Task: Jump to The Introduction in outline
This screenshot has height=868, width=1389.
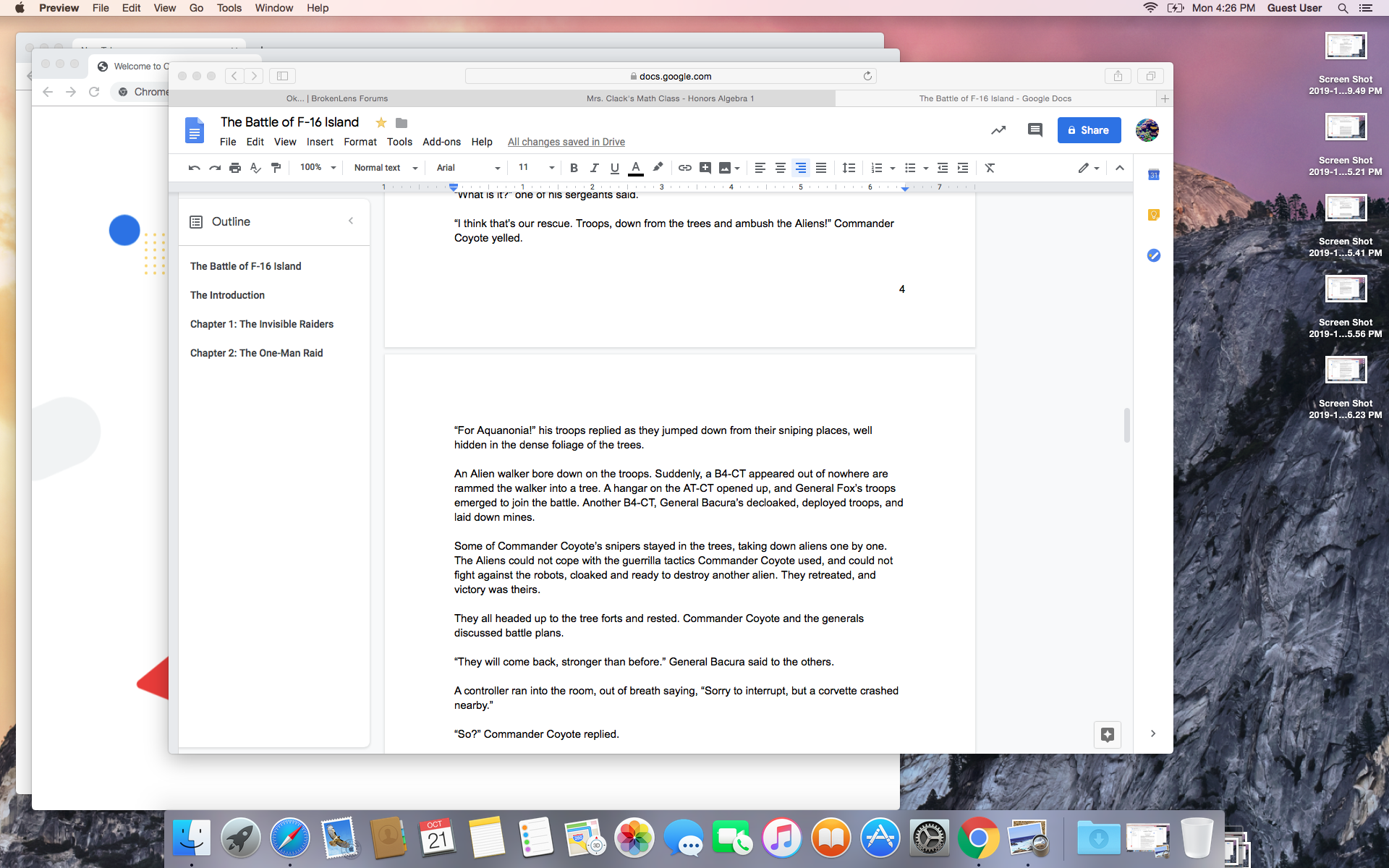Action: pos(227,295)
